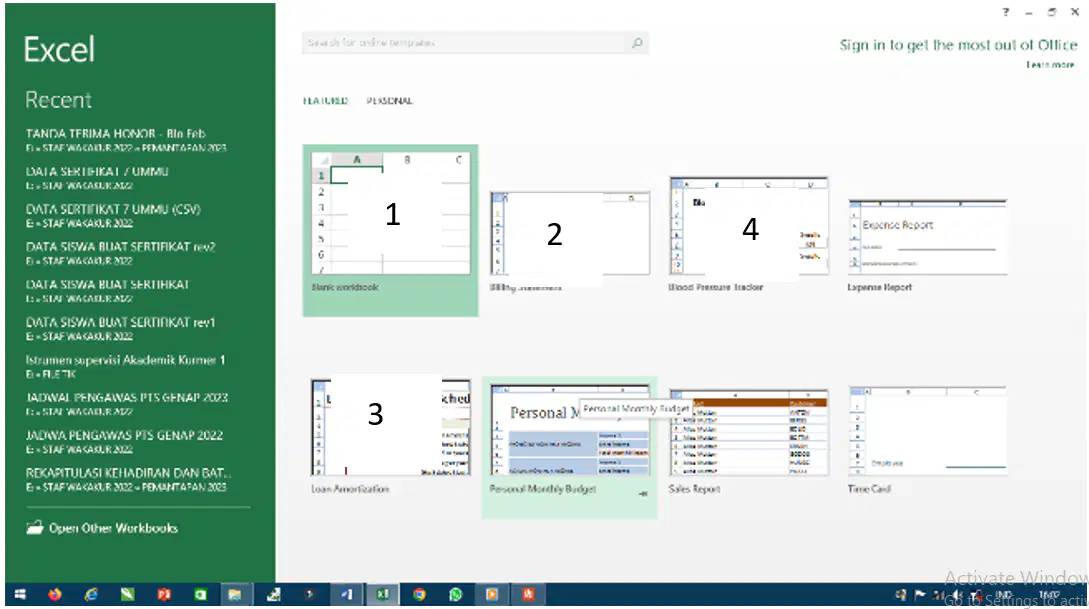Click the green feather app taskbar icon
This screenshot has width=1089, height=609.
[127, 594]
